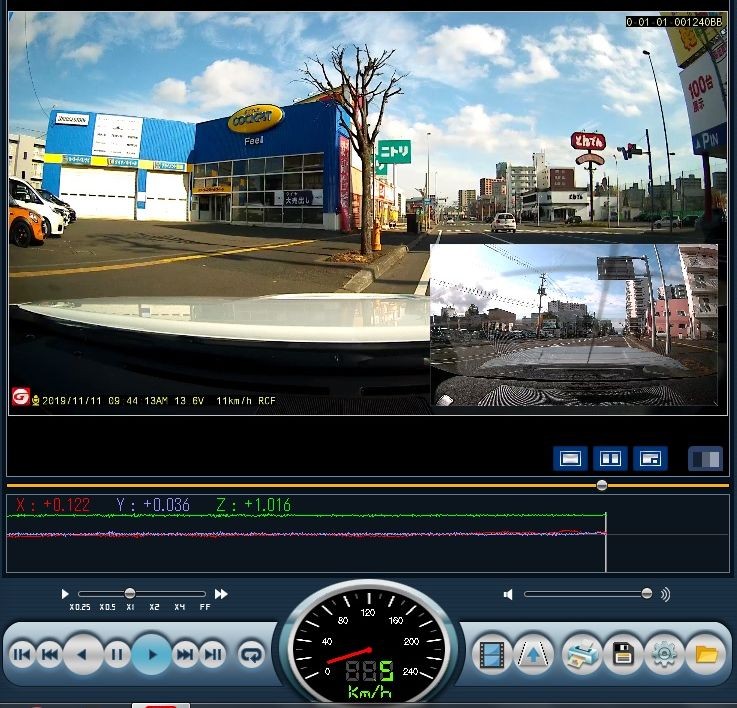Screen dimensions: 737x708
Task: Click the large blue play button
Action: [151, 654]
